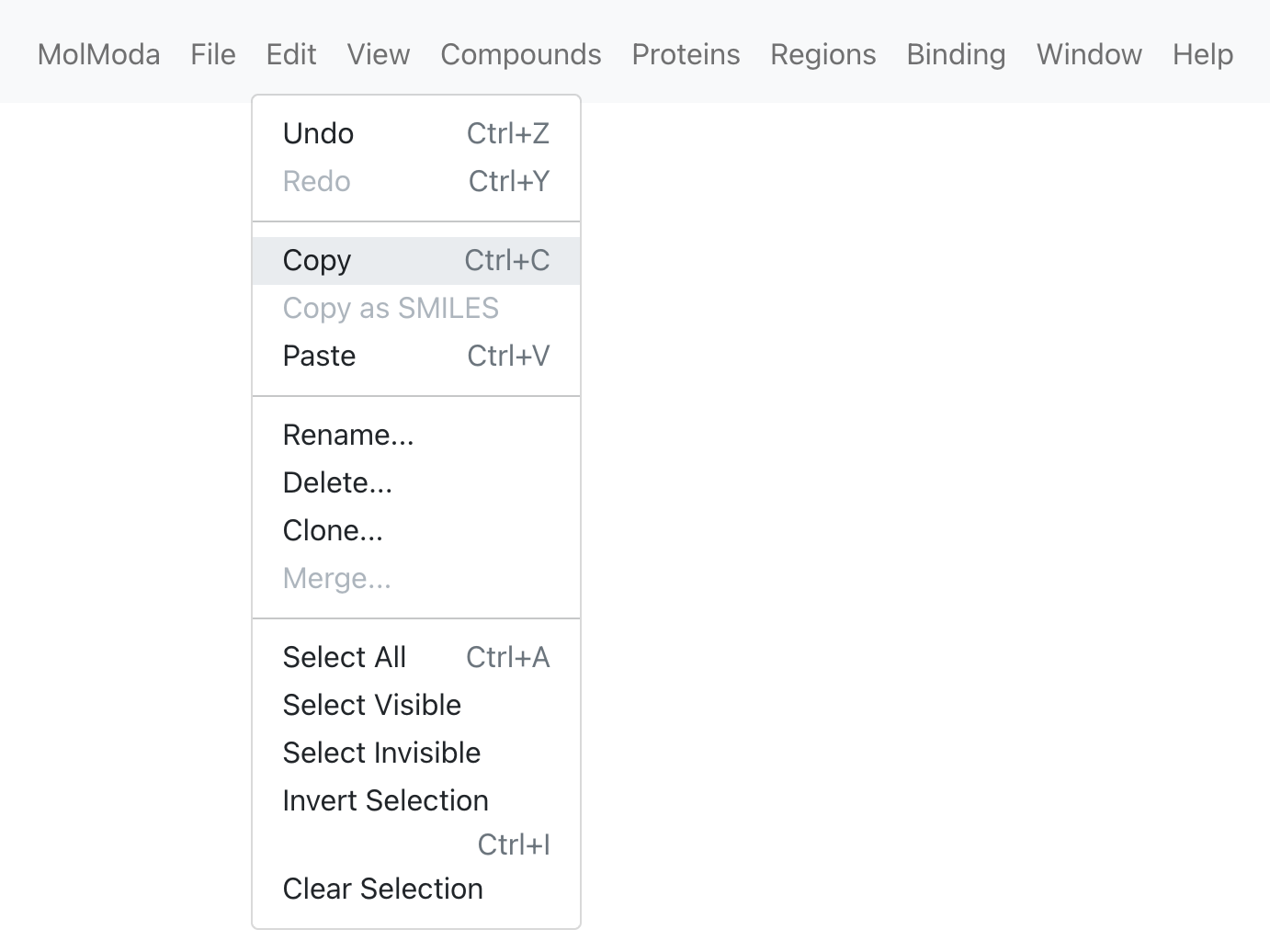Viewport: 1270px width, 952px height.
Task: Select Clone... menu item
Action: pyautogui.click(x=416, y=530)
